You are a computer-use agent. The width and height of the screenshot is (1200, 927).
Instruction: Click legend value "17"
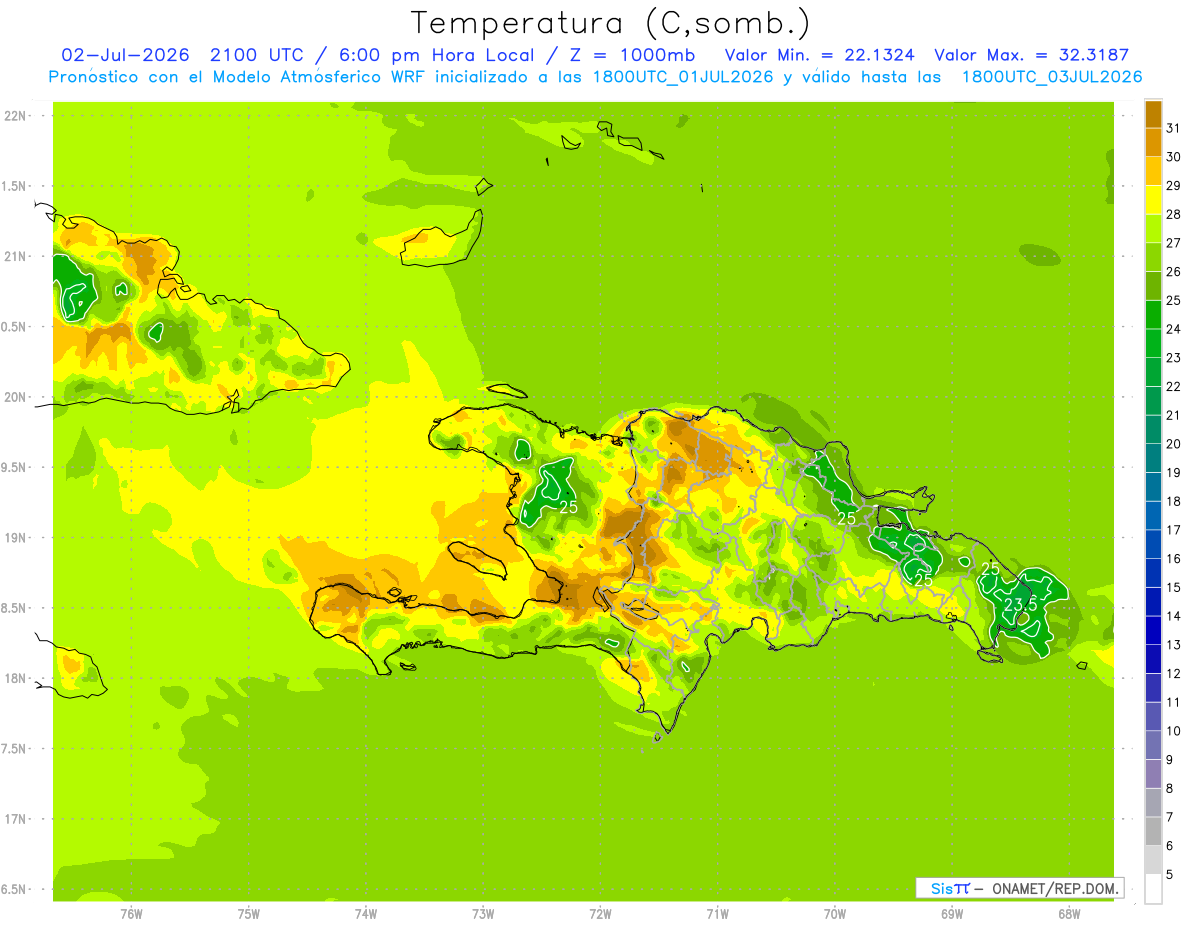pyautogui.click(x=1173, y=530)
